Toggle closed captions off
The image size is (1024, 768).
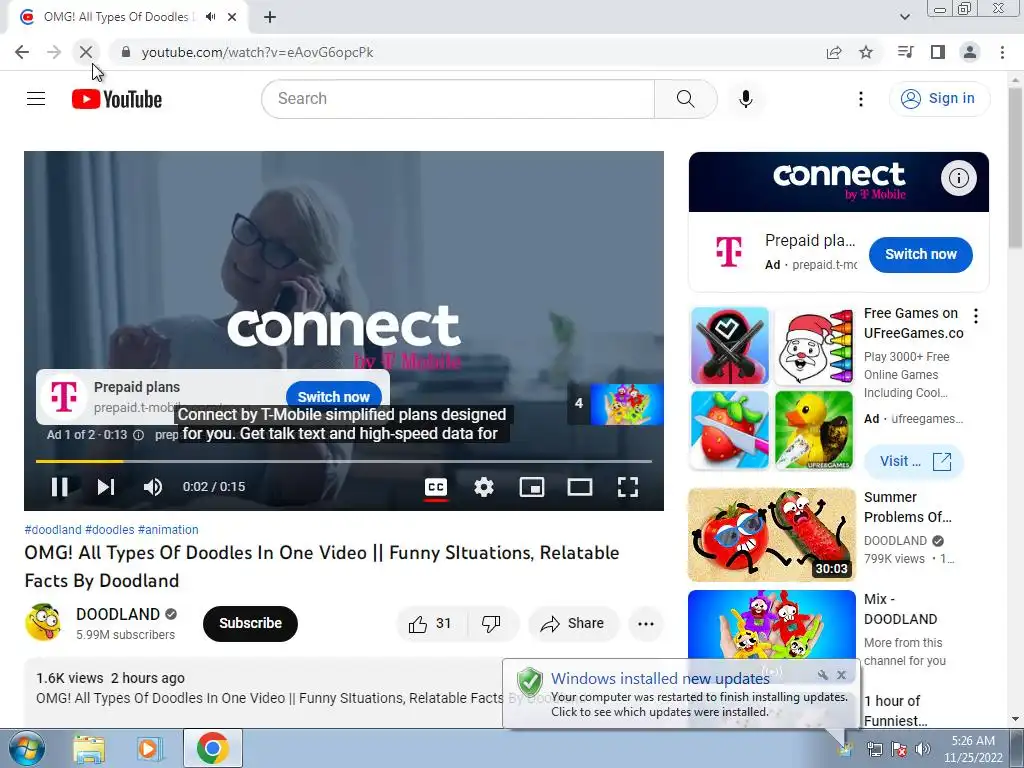[436, 487]
